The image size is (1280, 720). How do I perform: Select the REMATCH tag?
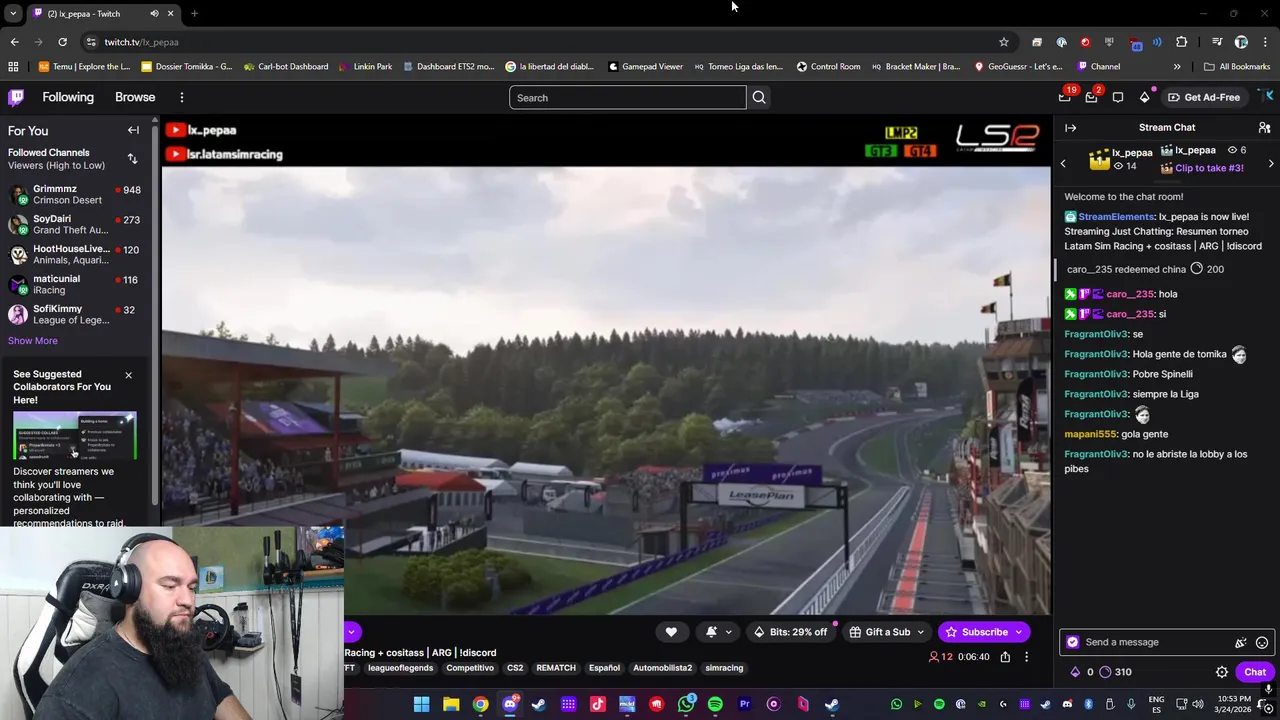556,668
